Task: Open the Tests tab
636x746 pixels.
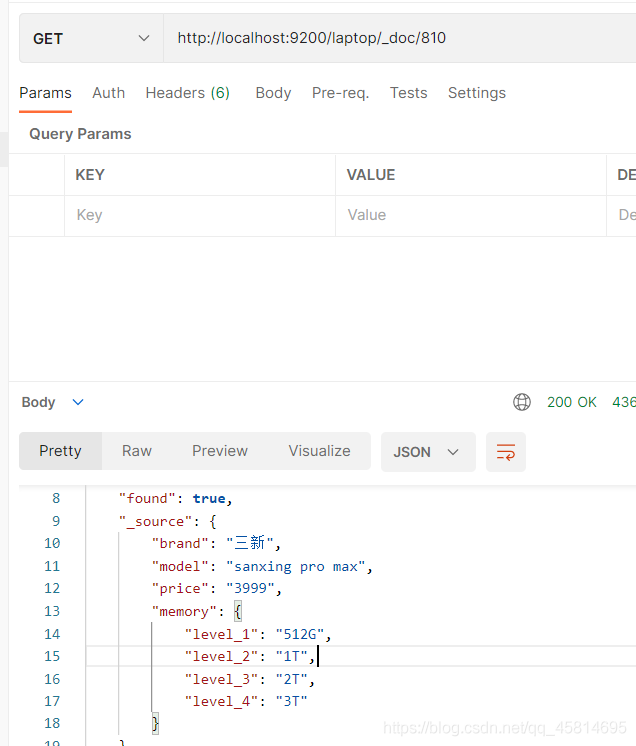Action: point(409,93)
